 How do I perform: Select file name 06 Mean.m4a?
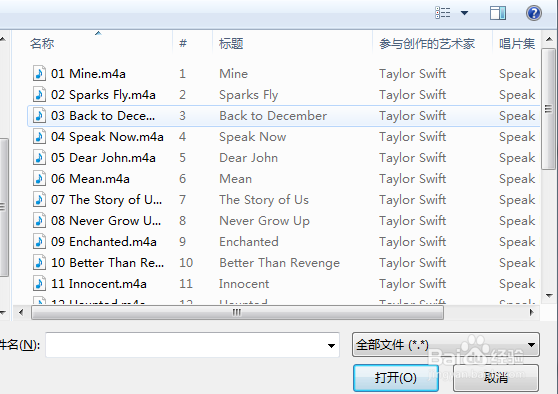tap(90, 179)
